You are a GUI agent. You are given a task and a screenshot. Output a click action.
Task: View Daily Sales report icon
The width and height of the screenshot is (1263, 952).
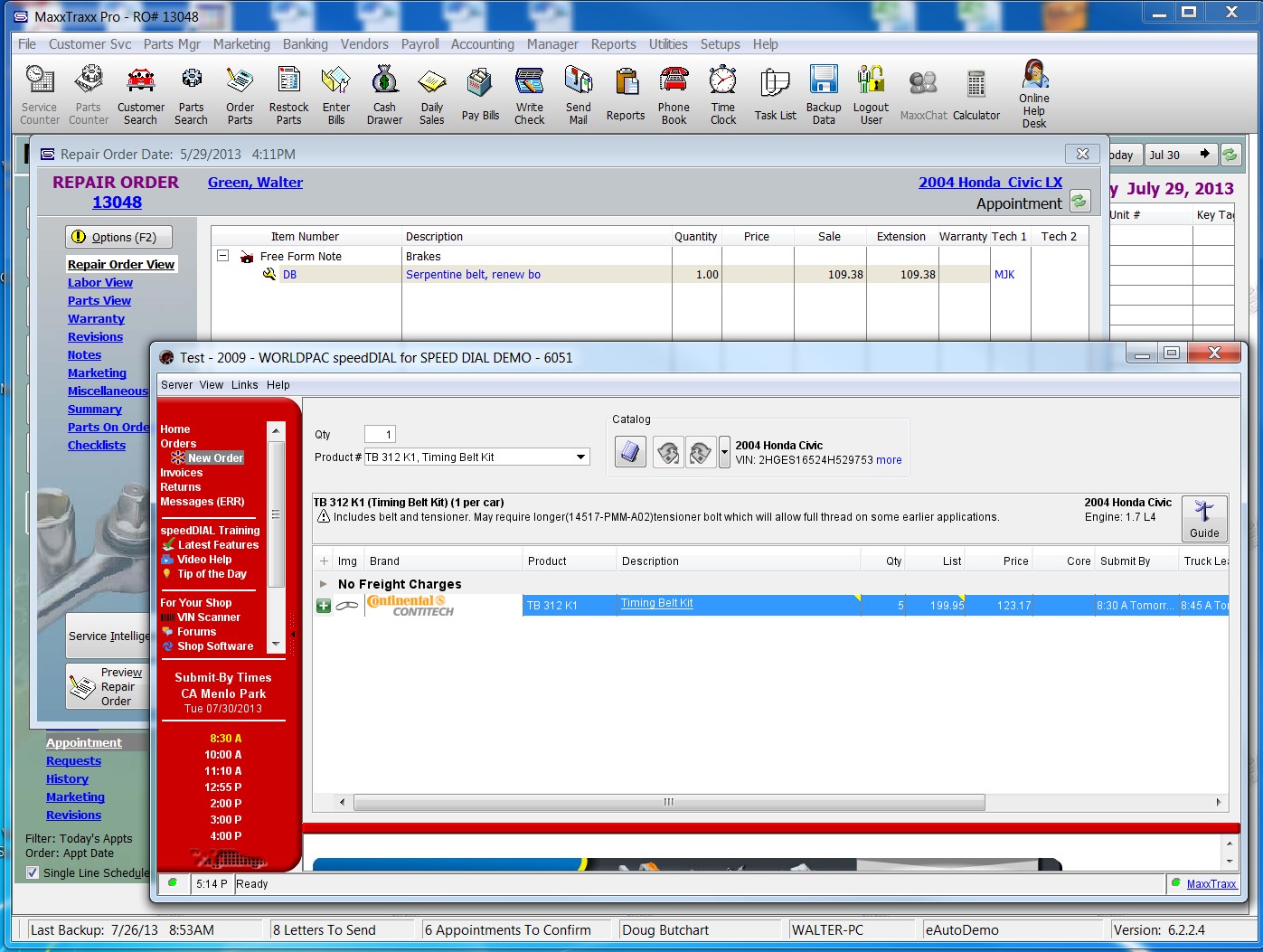[432, 95]
